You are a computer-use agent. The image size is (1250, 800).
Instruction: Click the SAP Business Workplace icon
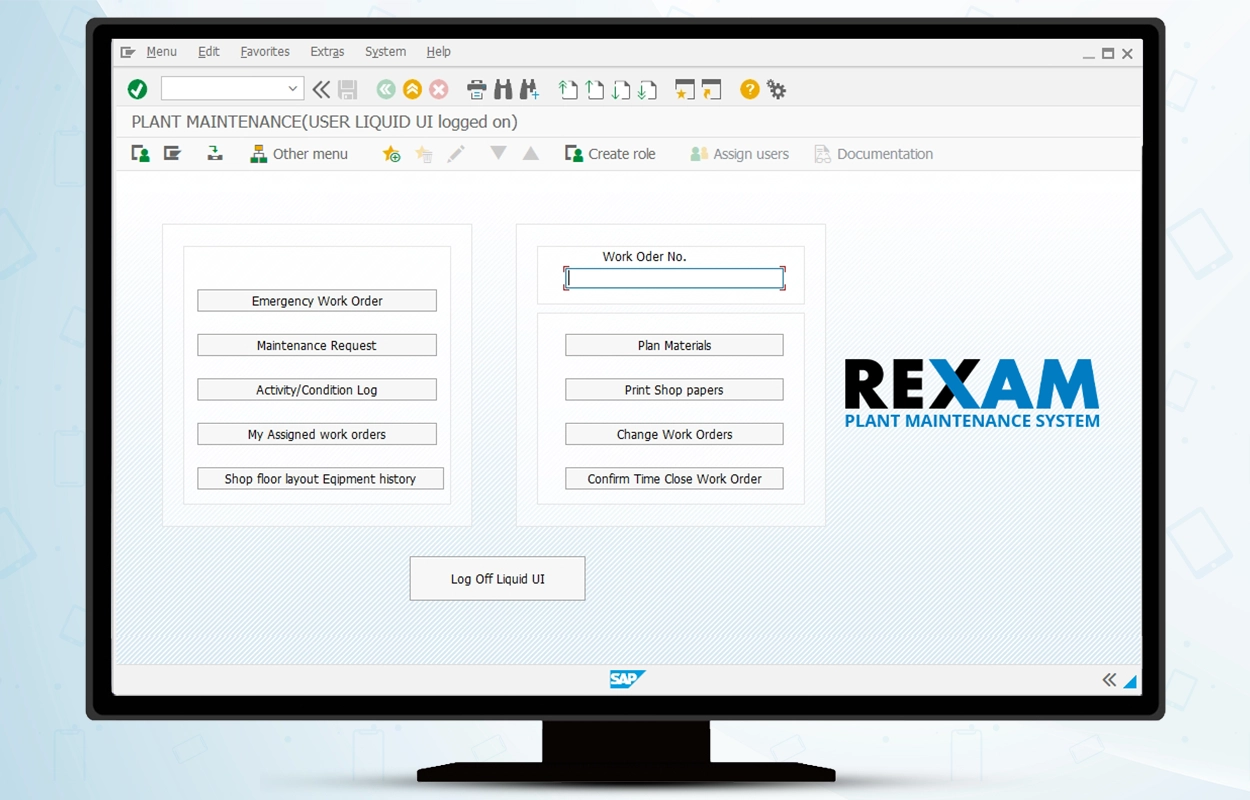pyautogui.click(x=215, y=153)
